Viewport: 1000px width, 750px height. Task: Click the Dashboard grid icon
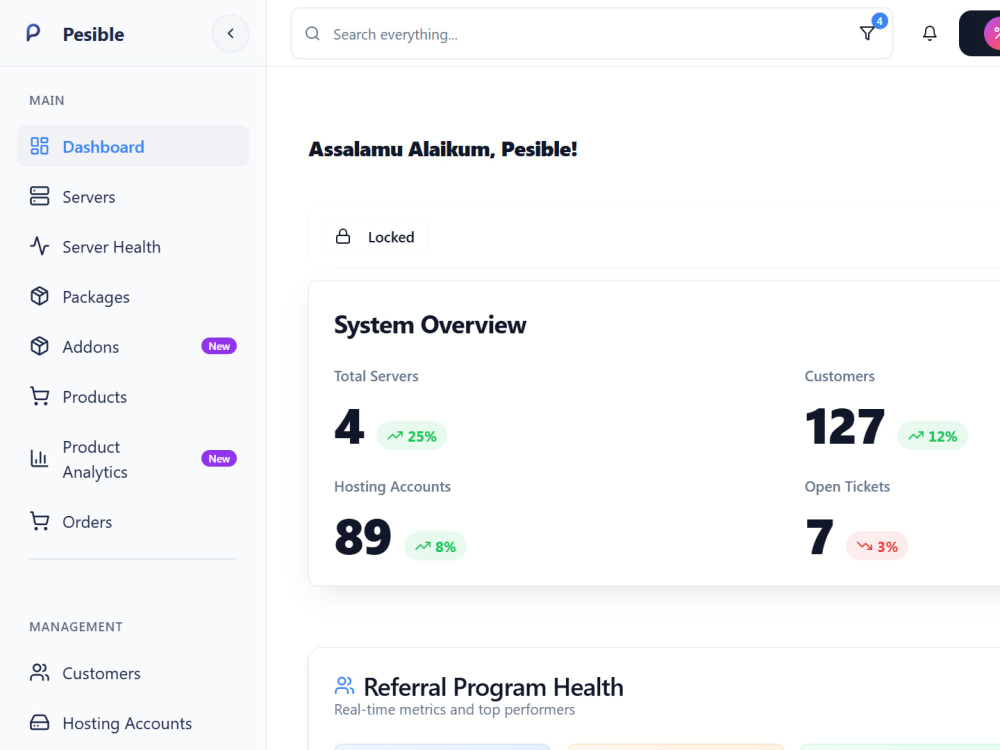pyautogui.click(x=40, y=146)
